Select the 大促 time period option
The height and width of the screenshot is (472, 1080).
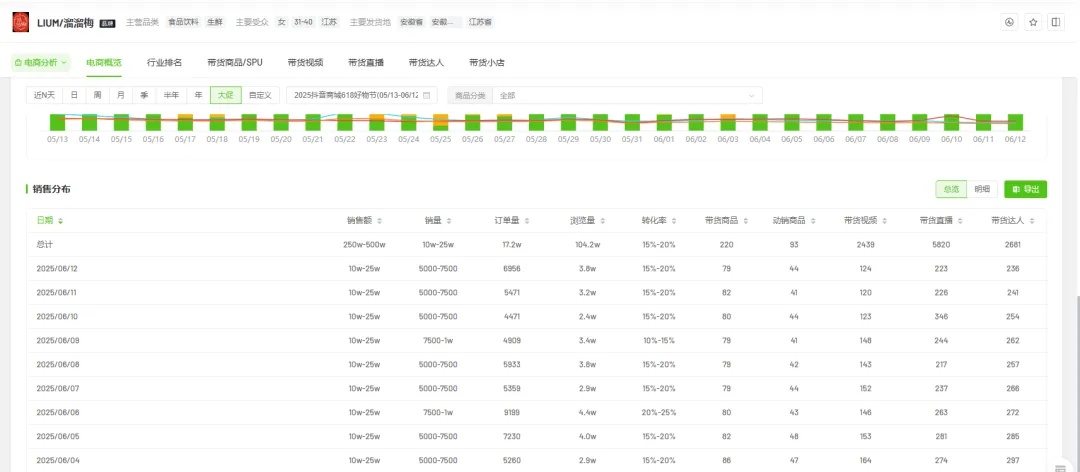[x=226, y=95]
